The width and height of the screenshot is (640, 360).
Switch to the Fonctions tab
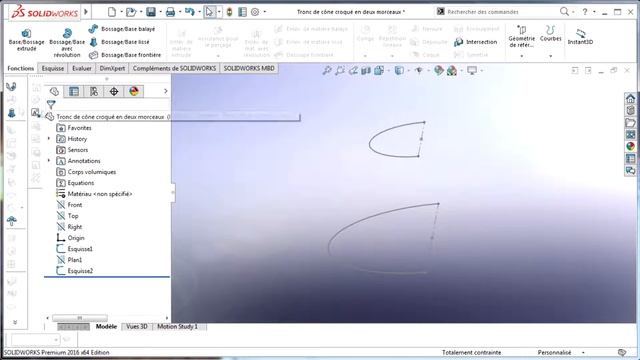pos(20,68)
